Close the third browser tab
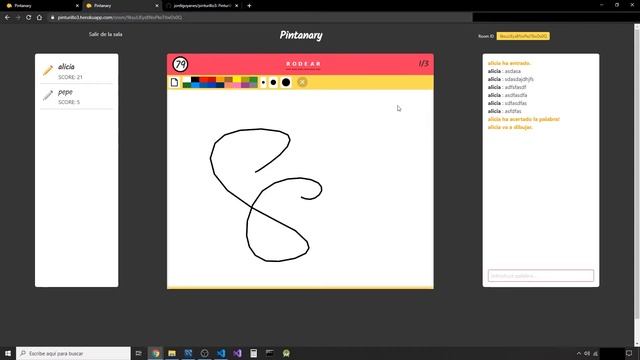The height and width of the screenshot is (360, 640). 237,6
